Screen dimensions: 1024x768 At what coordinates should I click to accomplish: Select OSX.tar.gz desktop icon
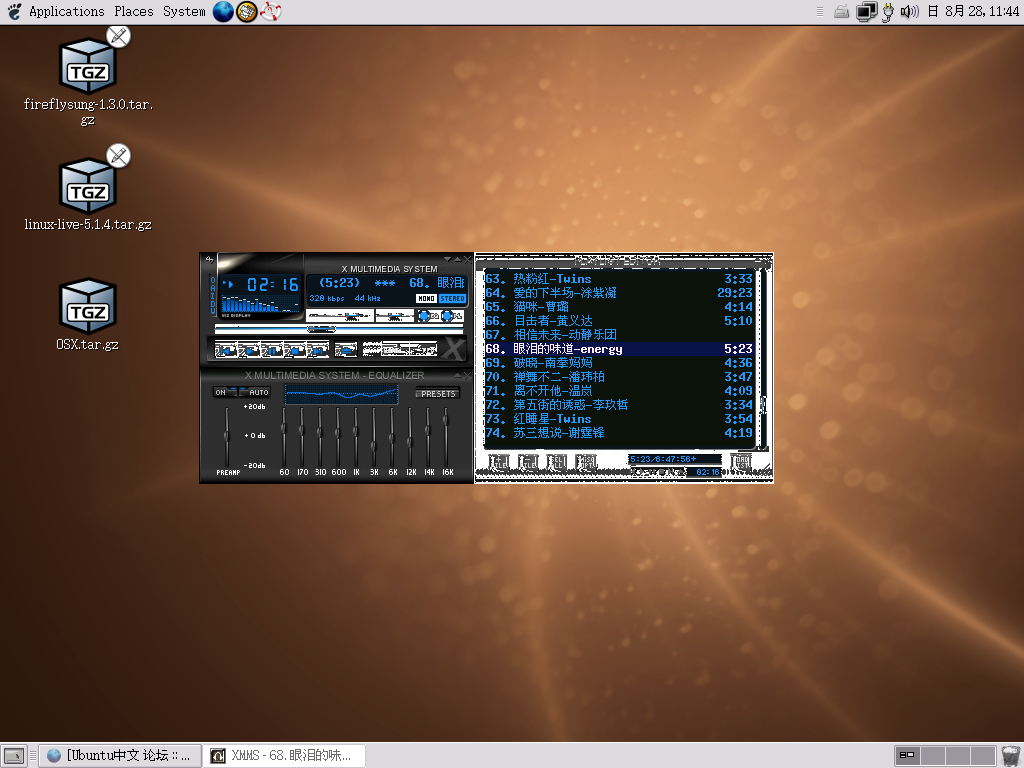tap(88, 315)
